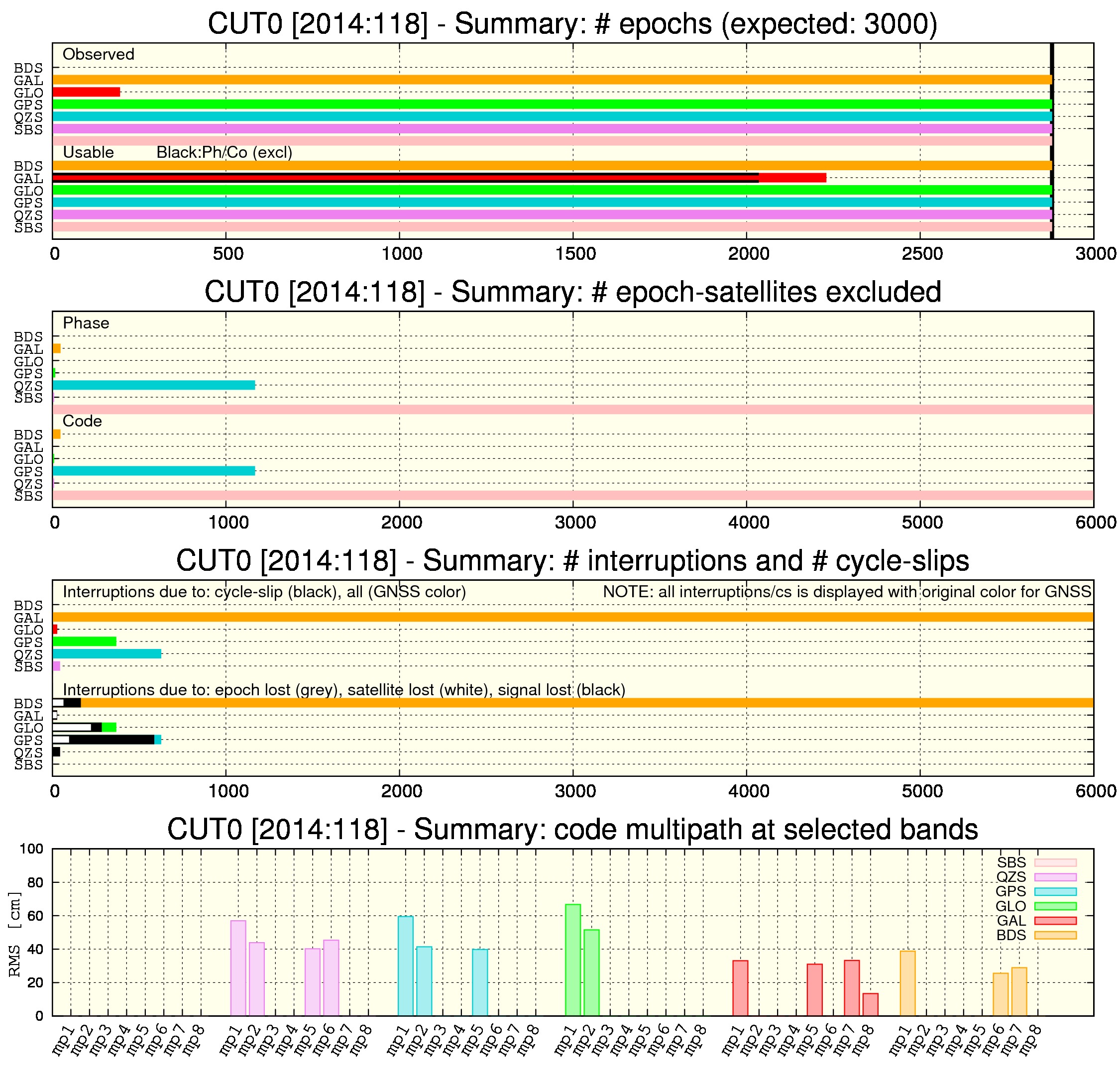Click the tallest violet bar in multipath chart
Image resolution: width=1120 pixels, height=1074 pixels.
238,968
